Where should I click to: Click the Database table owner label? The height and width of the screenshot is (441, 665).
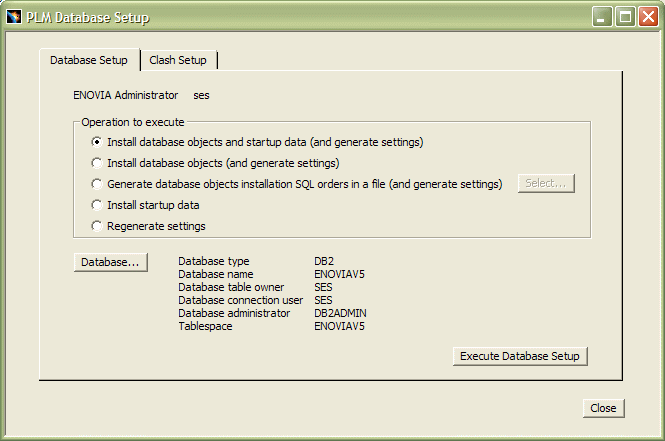(231, 287)
